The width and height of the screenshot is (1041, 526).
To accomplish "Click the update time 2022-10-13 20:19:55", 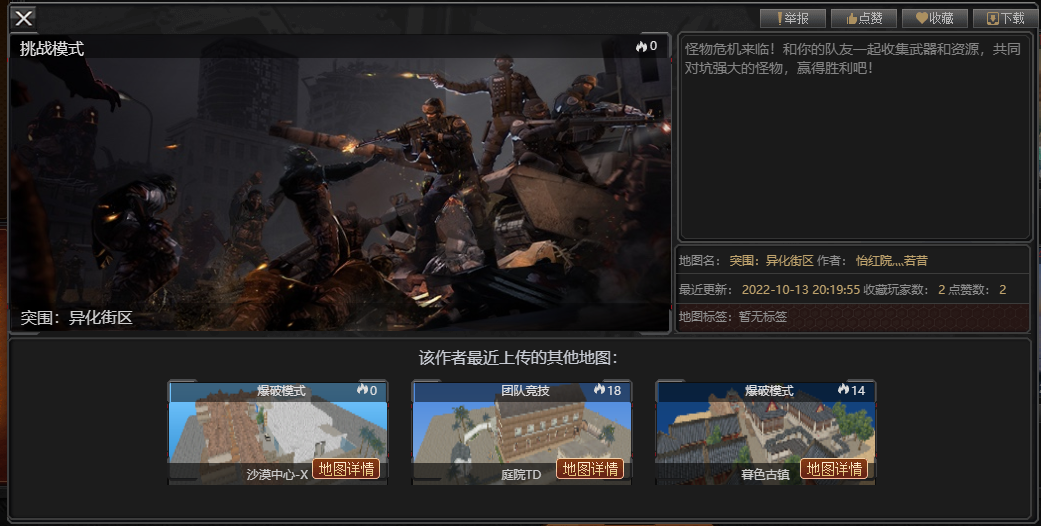I will (801, 290).
